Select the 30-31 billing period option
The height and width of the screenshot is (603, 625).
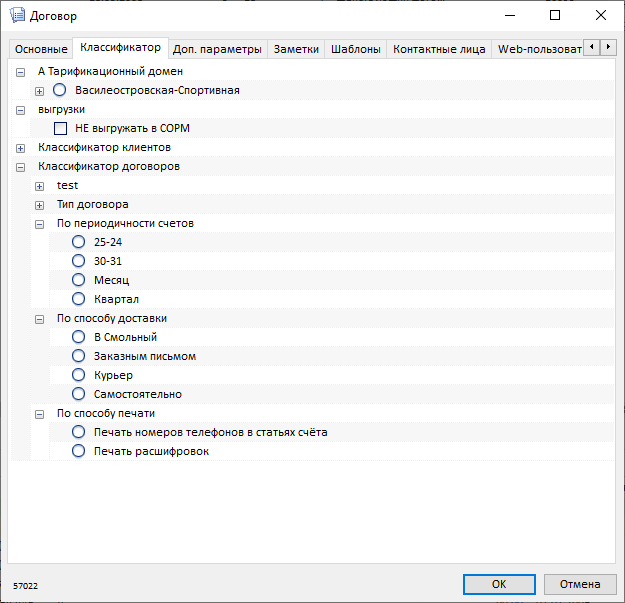pos(79,261)
